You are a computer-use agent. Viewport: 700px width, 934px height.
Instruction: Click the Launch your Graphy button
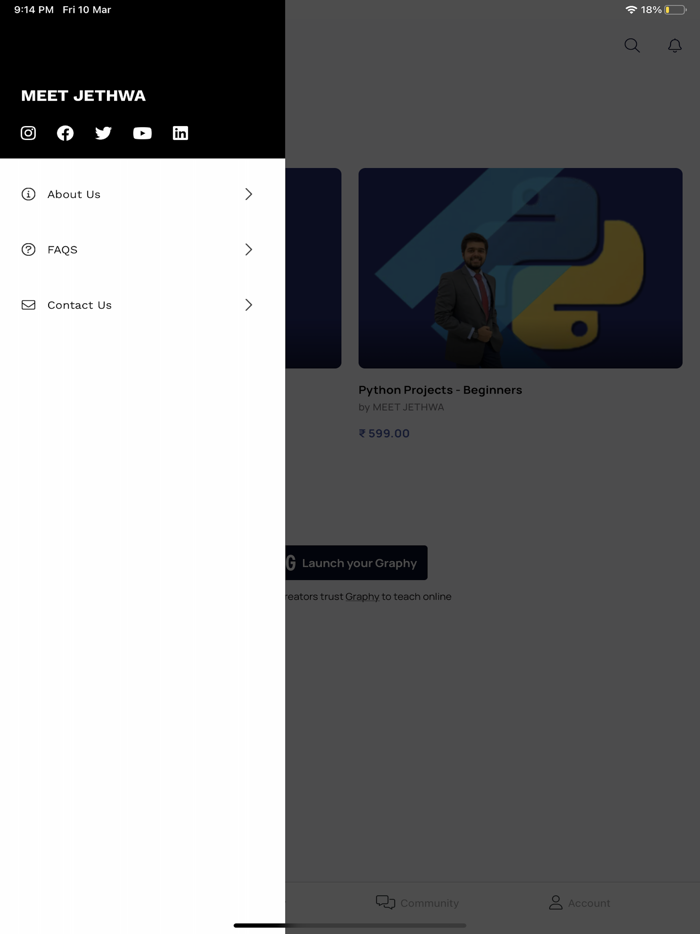coord(356,562)
